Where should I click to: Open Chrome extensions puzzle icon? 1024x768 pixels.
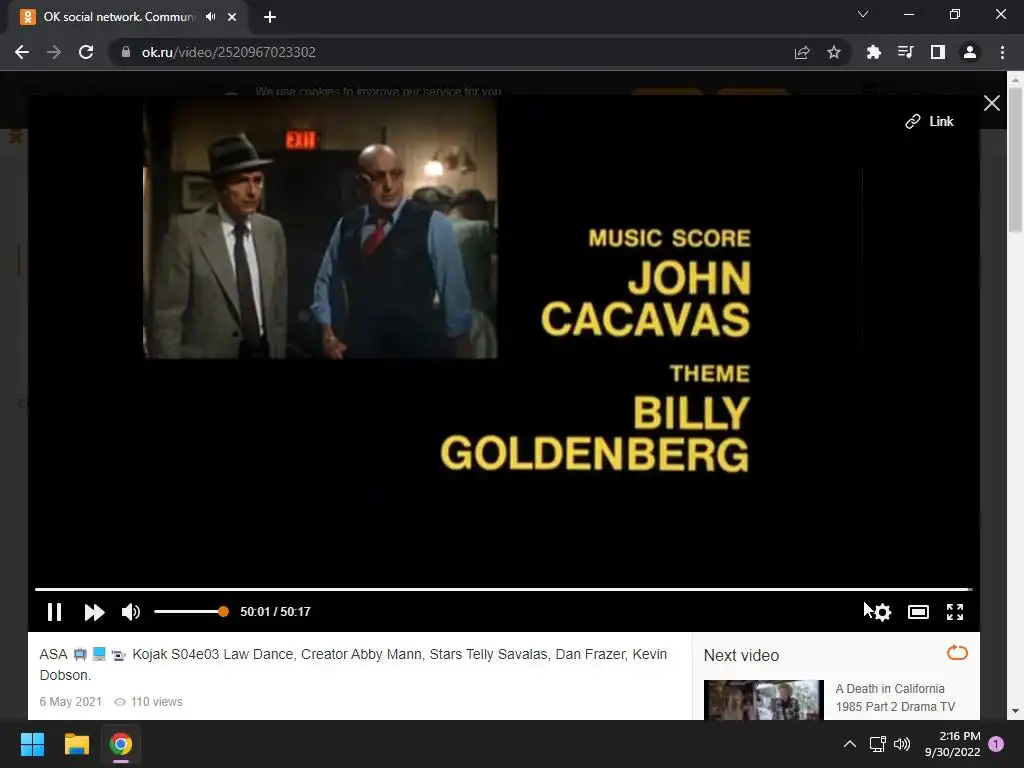point(873,52)
